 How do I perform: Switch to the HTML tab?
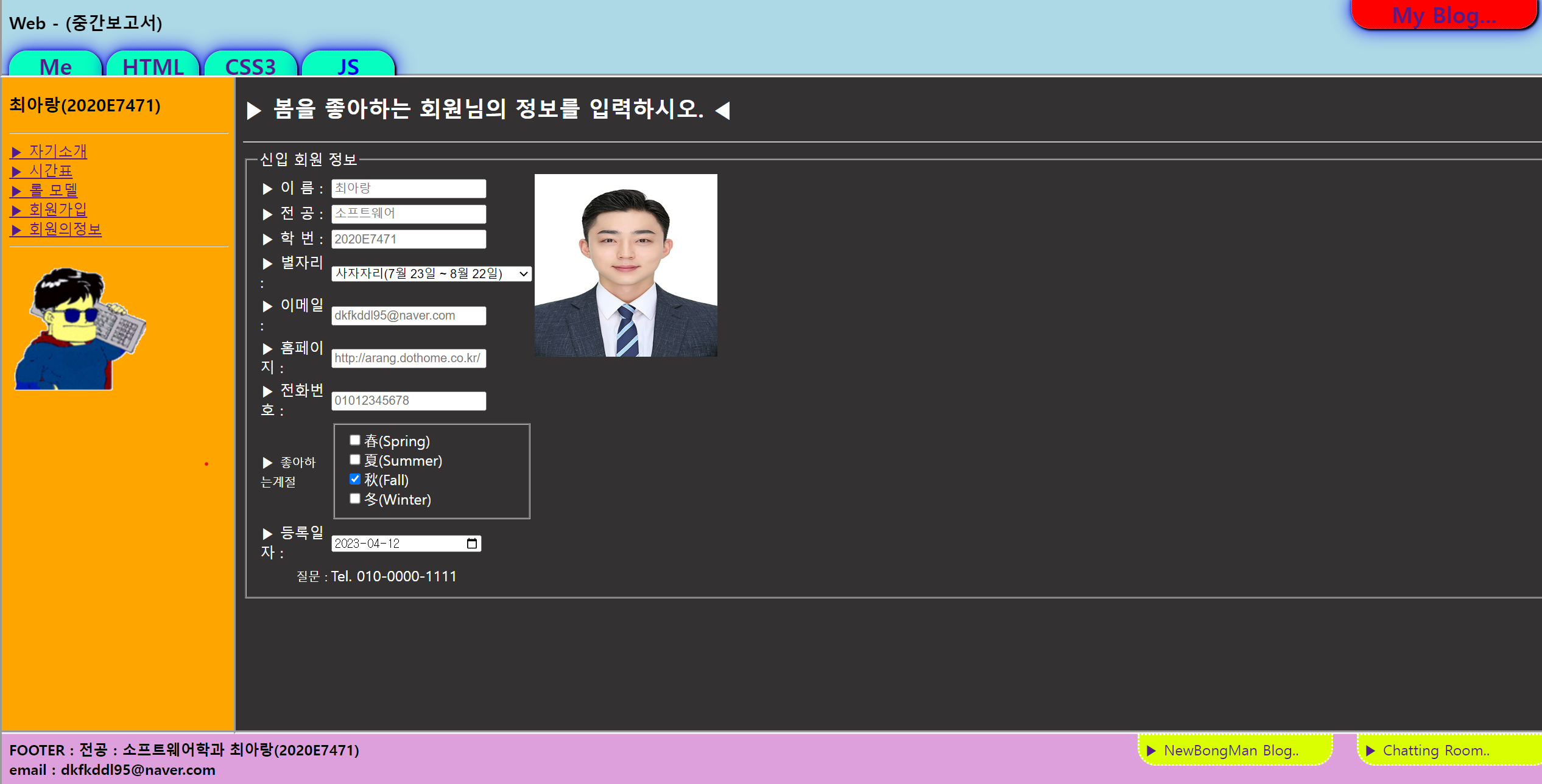[153, 65]
